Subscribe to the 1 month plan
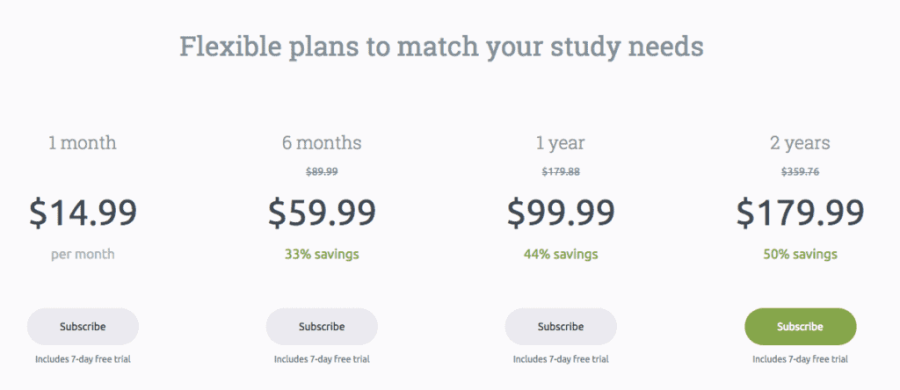 pos(83,326)
